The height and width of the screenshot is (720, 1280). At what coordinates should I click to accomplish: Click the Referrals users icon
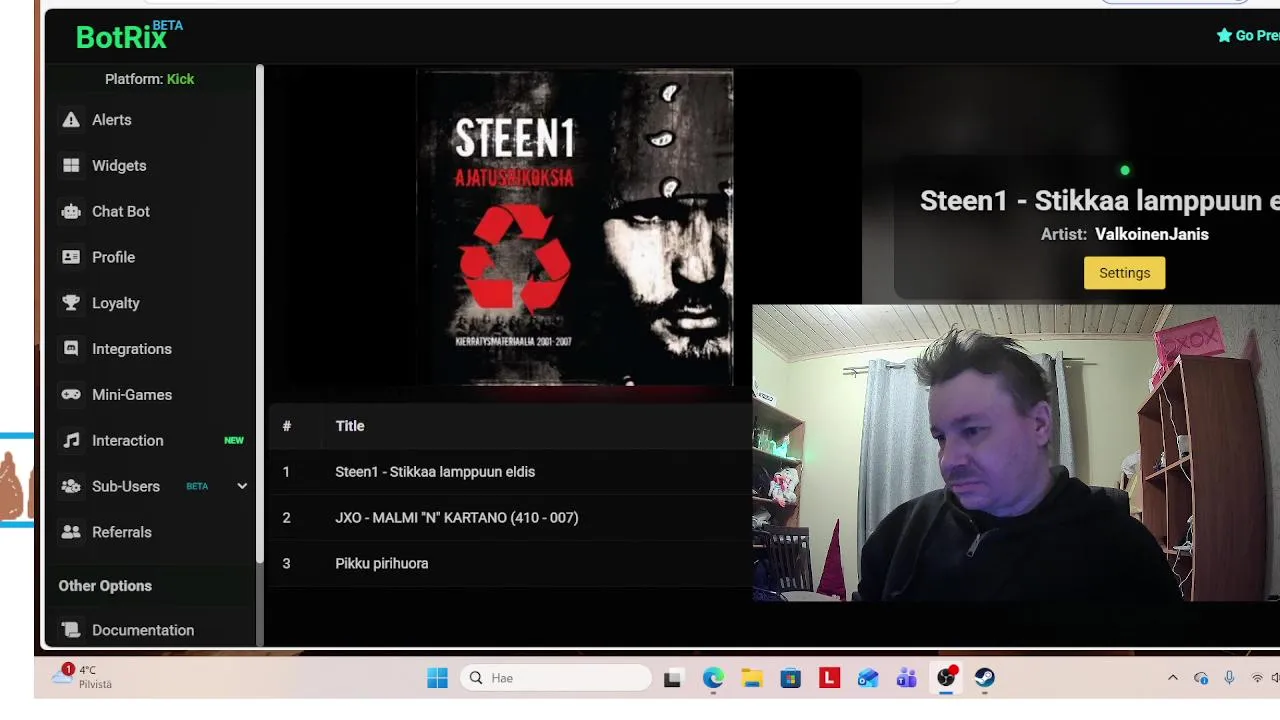71,532
